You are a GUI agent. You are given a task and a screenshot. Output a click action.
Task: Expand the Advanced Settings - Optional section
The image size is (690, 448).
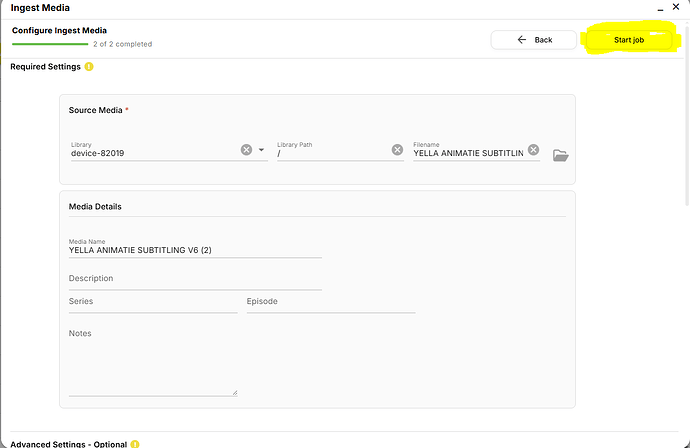coord(64,443)
